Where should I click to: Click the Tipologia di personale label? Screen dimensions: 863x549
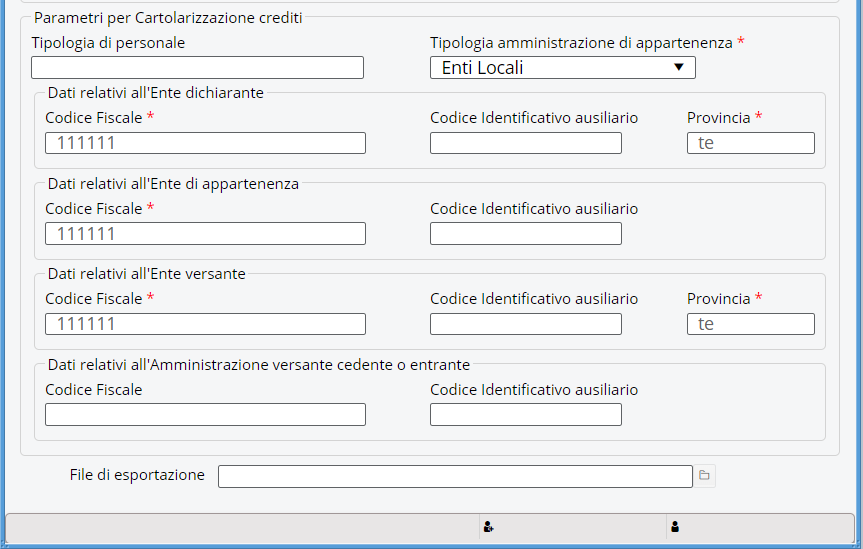[108, 43]
